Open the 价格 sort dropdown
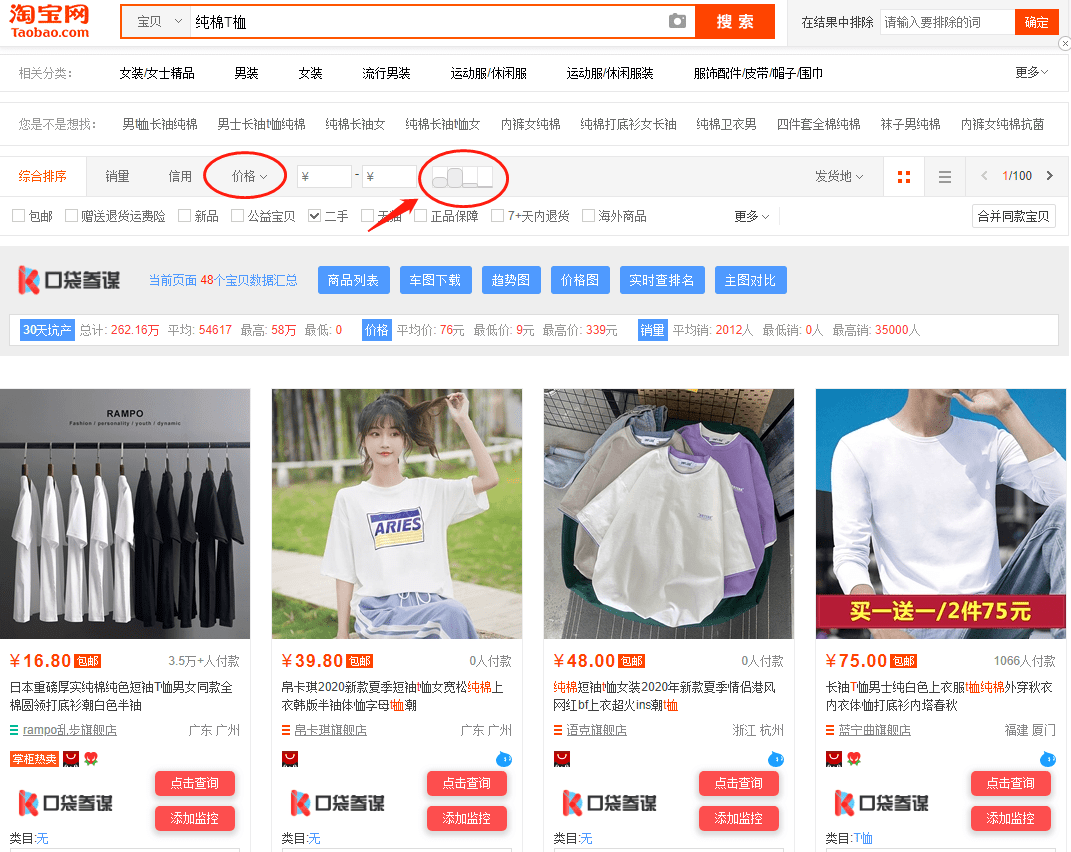 point(249,176)
